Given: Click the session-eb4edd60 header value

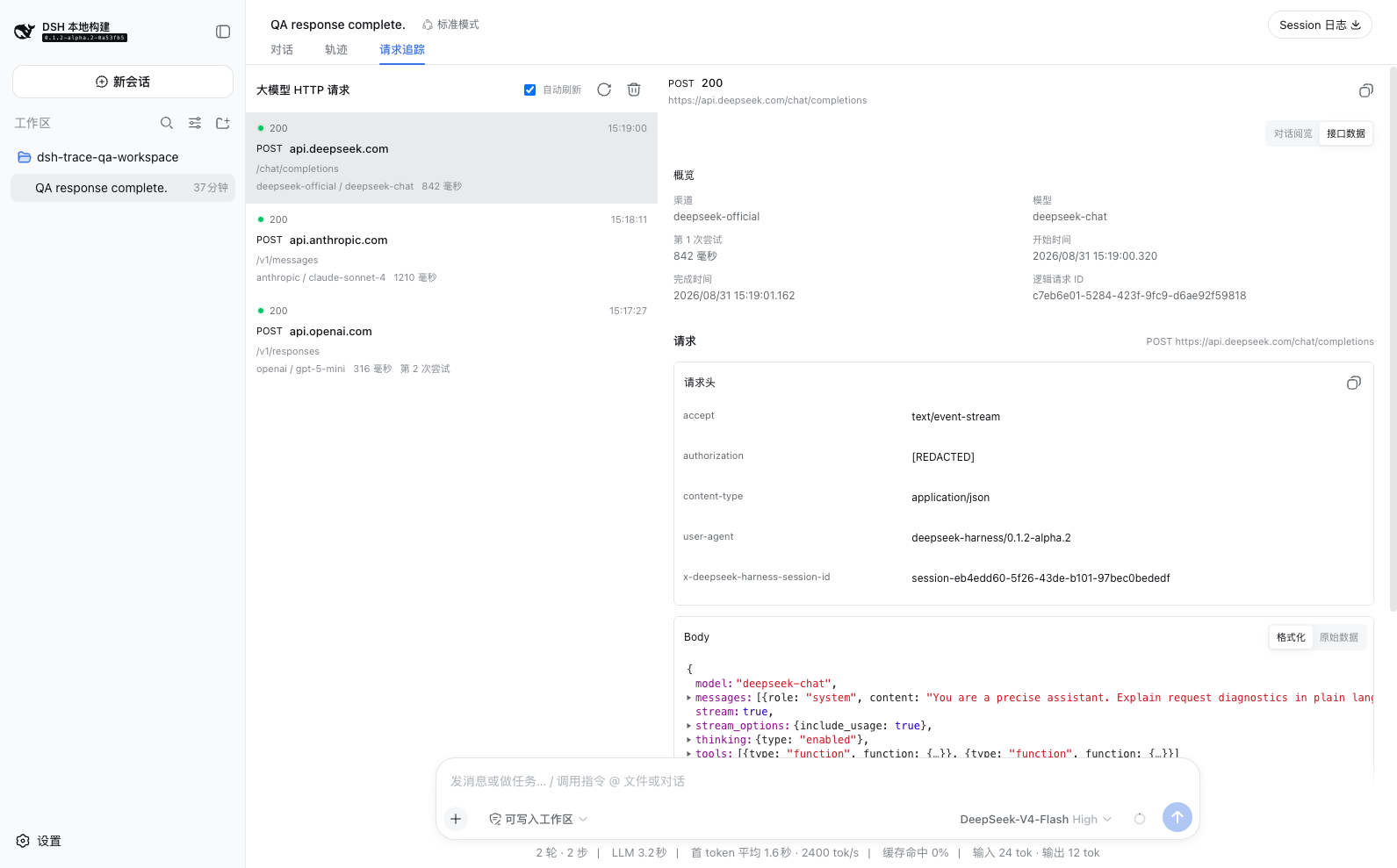Looking at the screenshot, I should [1041, 578].
